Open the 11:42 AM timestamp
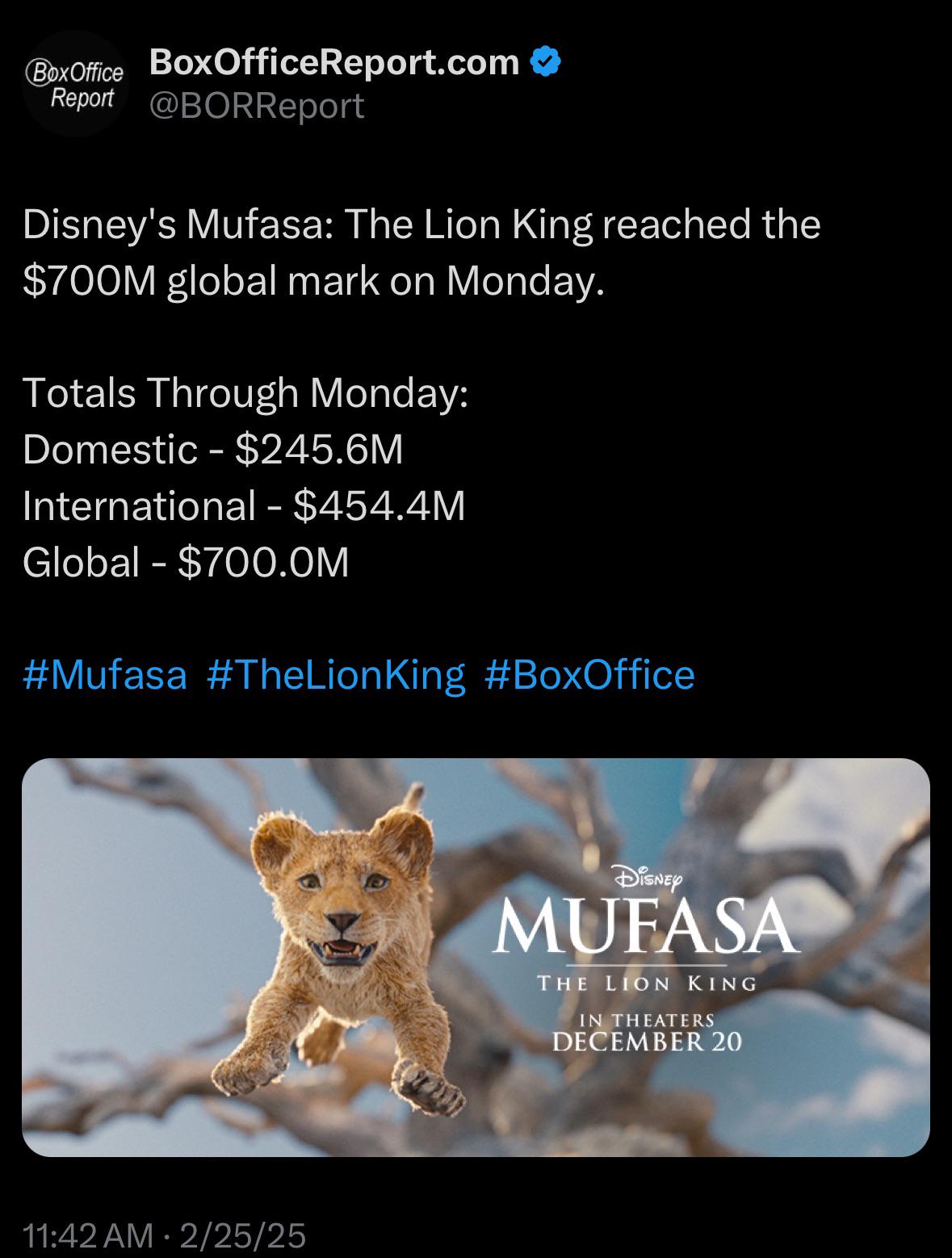 (87, 1235)
